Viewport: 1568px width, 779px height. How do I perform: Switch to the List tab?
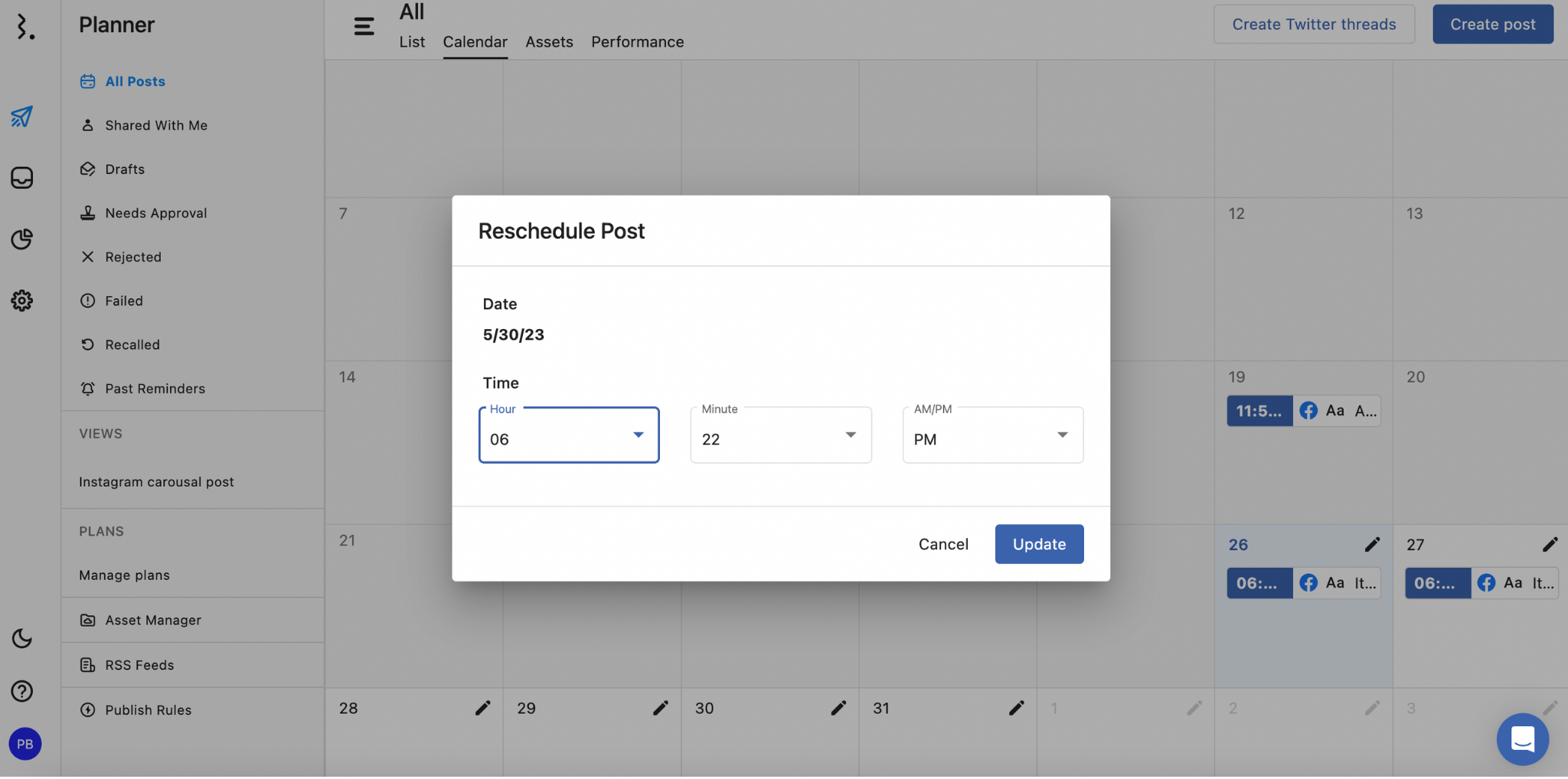(x=412, y=42)
